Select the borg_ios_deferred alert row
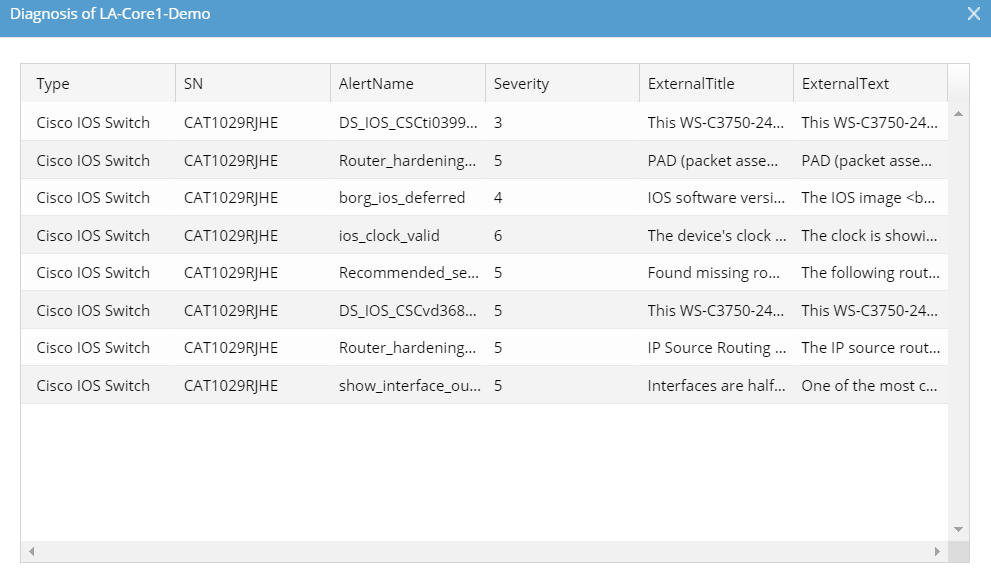Viewport: 991px width, 575px height. (x=402, y=198)
